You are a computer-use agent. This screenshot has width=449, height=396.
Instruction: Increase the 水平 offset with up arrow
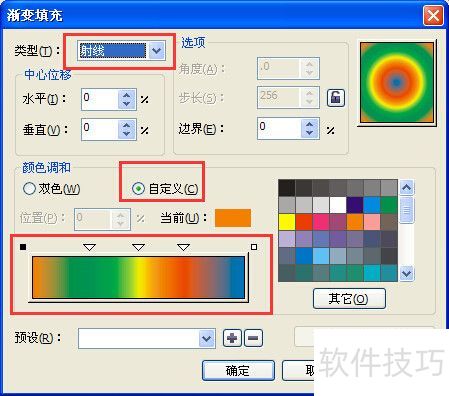tap(127, 95)
